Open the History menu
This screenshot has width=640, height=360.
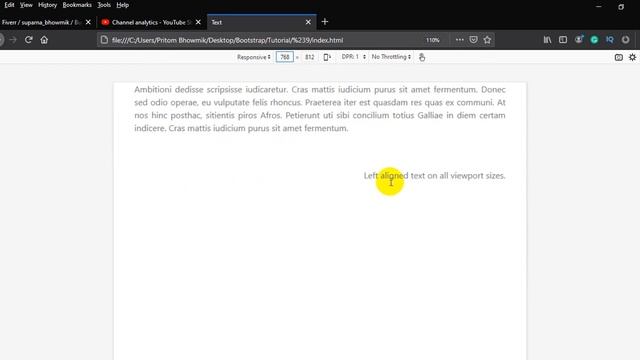47,5
